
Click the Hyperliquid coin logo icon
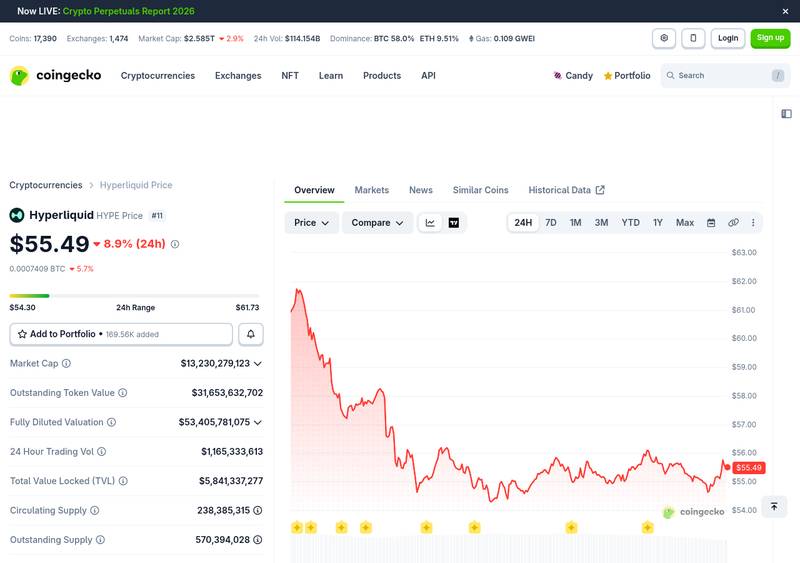click(x=17, y=215)
